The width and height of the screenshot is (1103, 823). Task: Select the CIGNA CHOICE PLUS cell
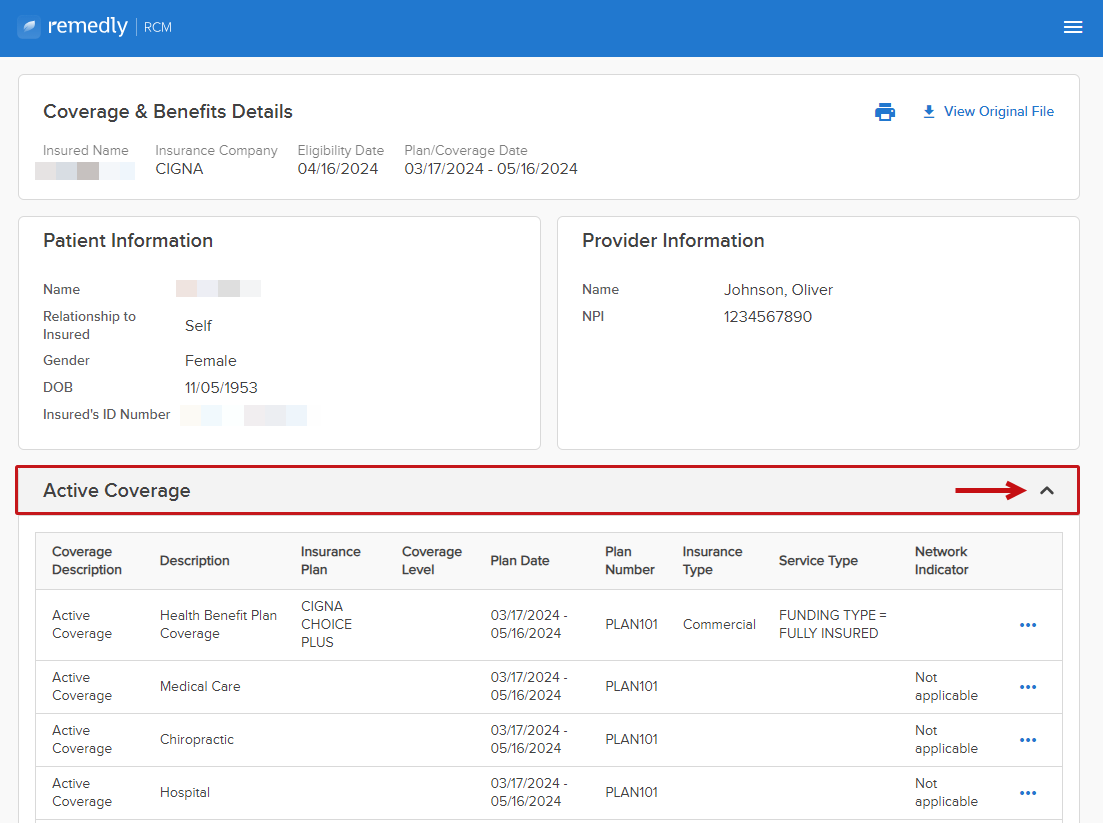326,625
